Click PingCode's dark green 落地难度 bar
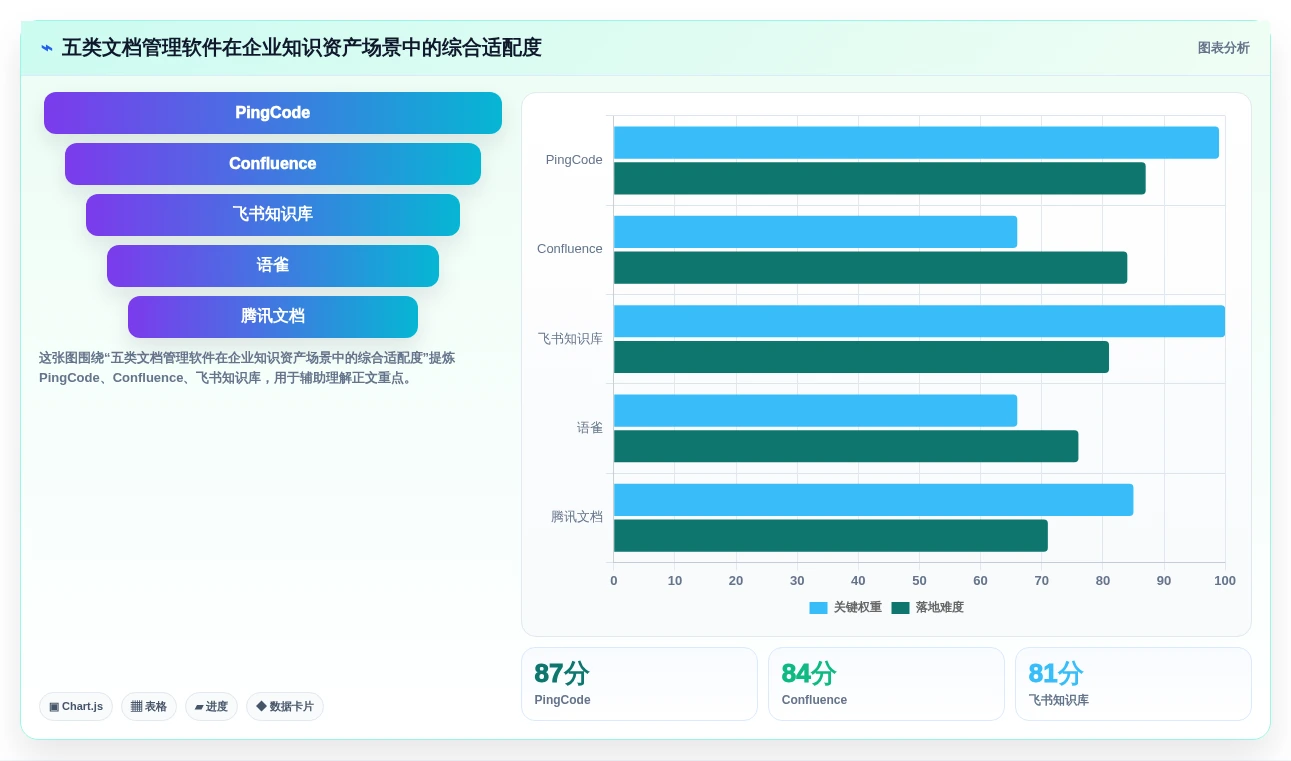Image resolution: width=1291 pixels, height=761 pixels. (x=880, y=179)
